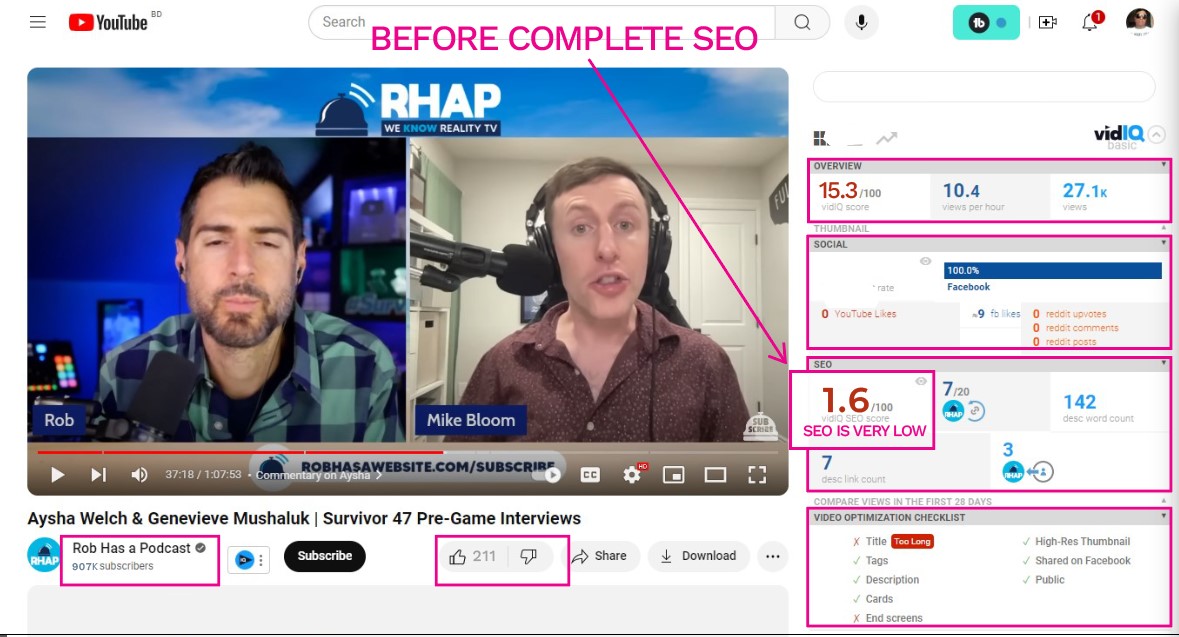Click the vidIQ basic logo

coord(1119,136)
